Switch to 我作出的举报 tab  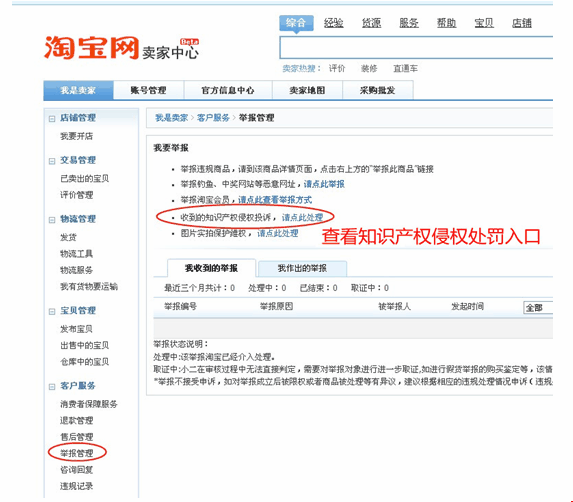(302, 269)
